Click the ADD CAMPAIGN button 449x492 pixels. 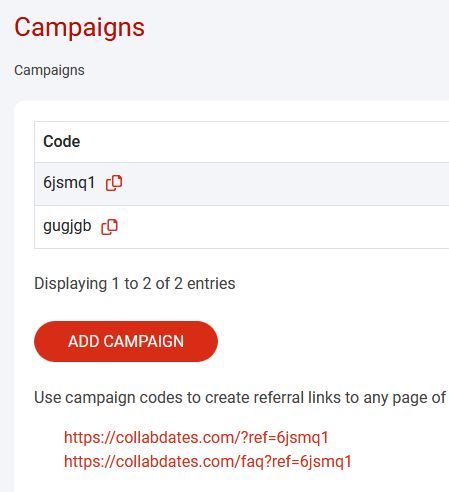pos(126,341)
